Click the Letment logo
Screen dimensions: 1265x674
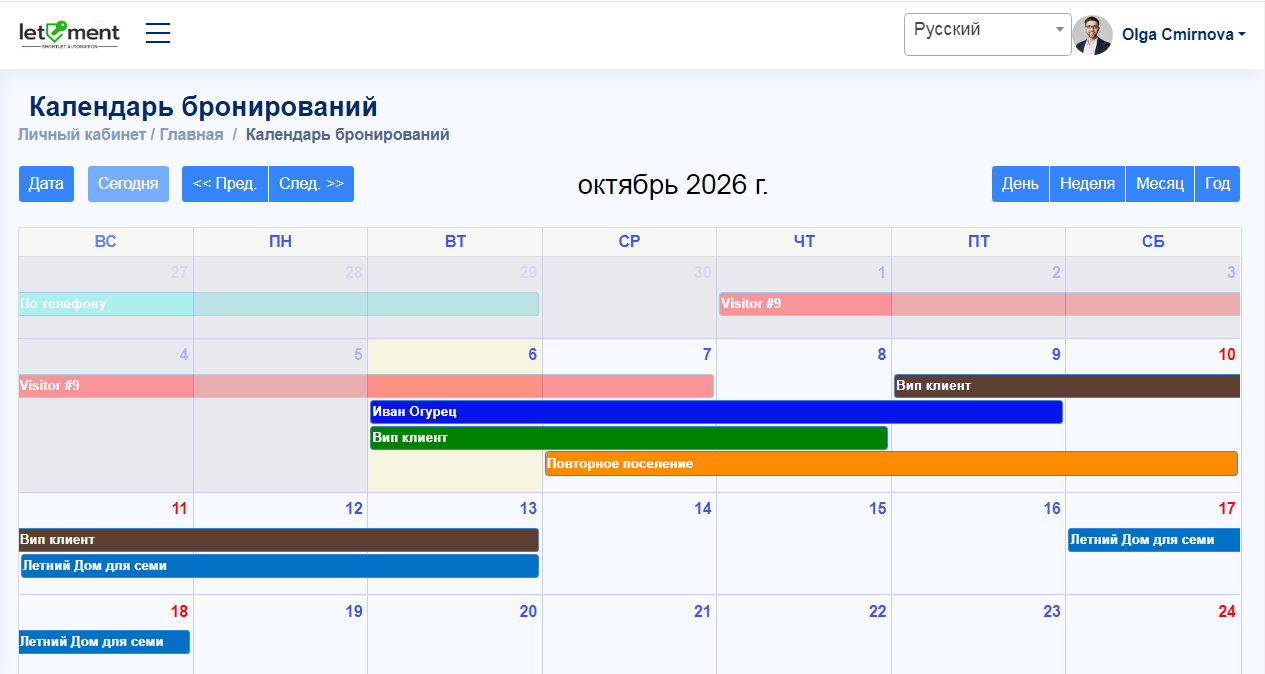point(69,34)
